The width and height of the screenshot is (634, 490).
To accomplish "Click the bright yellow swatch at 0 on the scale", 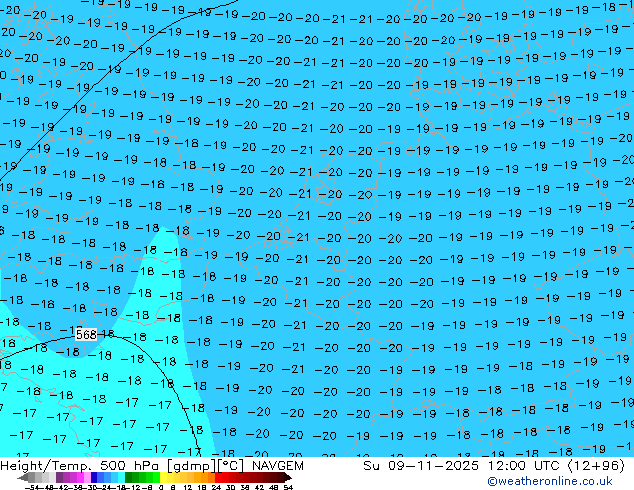I will (163, 477).
